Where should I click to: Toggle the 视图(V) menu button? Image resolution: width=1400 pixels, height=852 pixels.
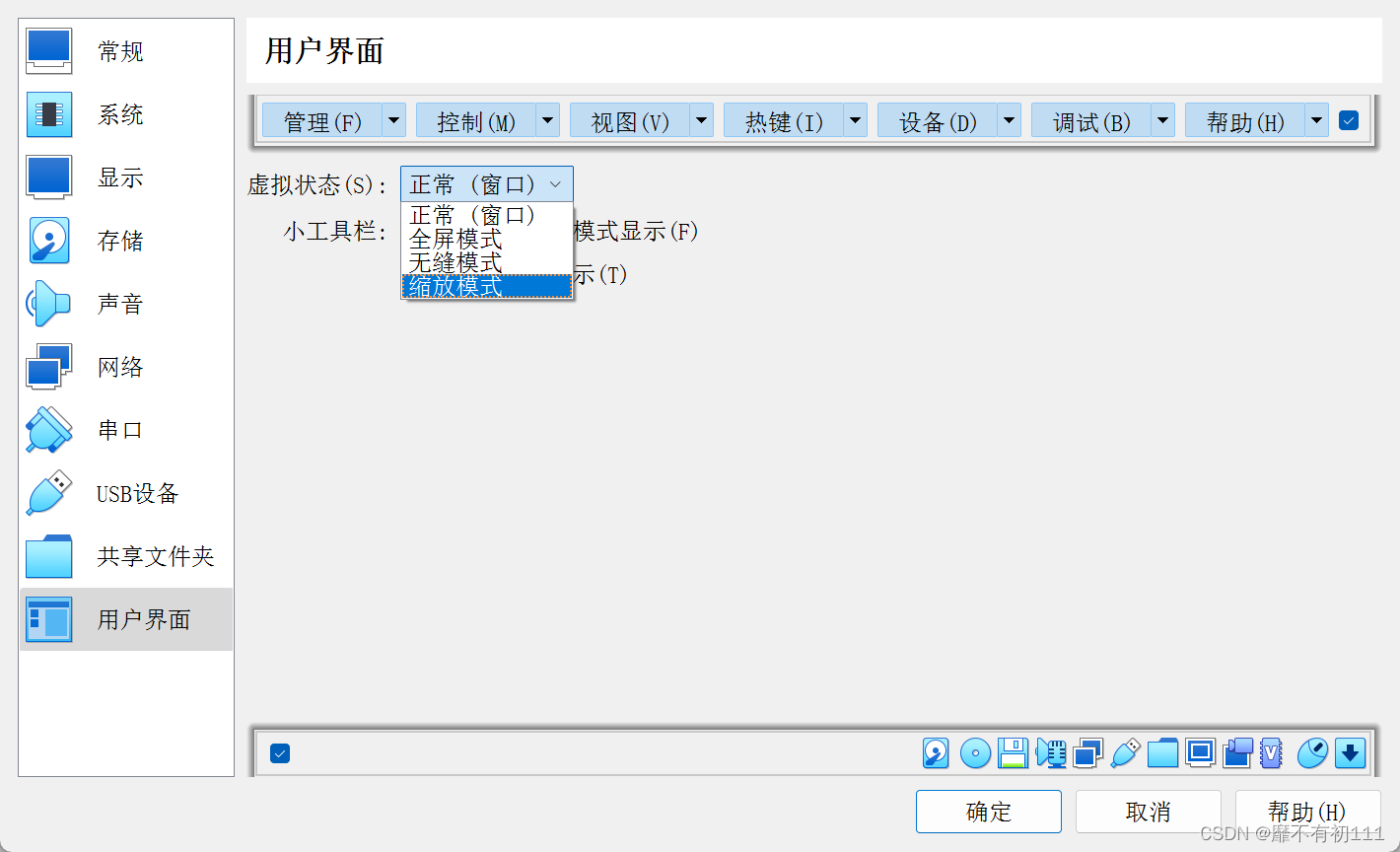pyautogui.click(x=630, y=121)
